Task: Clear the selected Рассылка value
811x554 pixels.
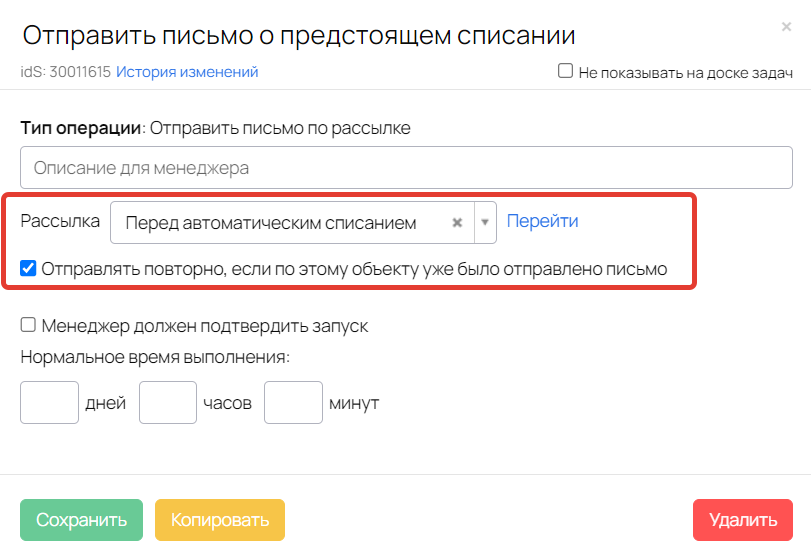Action: click(457, 223)
